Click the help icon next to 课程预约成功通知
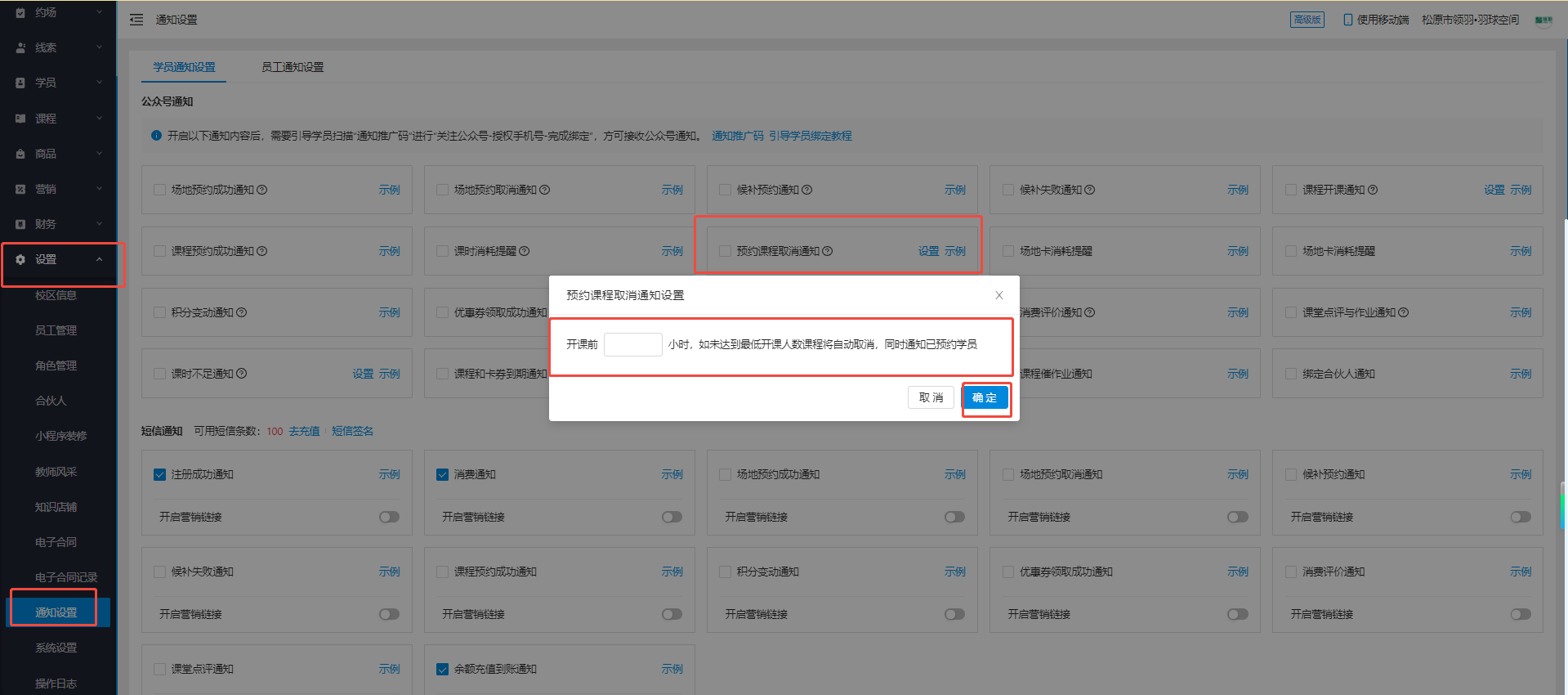The width and height of the screenshot is (1568, 695). [x=262, y=251]
